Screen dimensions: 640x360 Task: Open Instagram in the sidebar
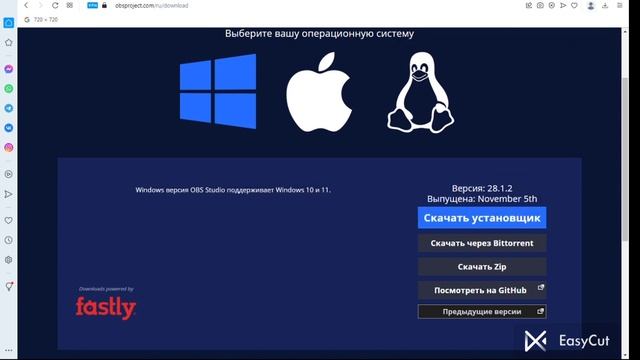(9, 147)
